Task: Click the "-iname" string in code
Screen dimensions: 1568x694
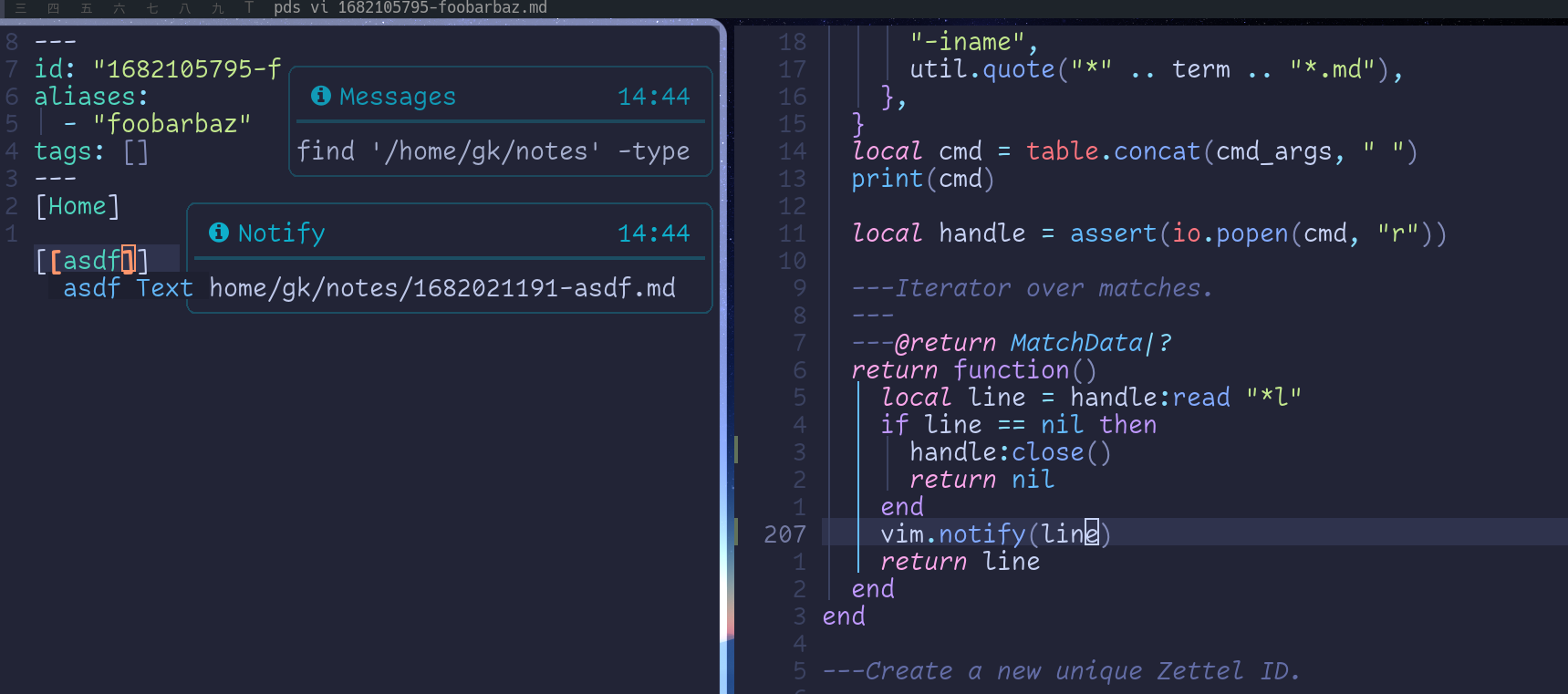Action: click(968, 42)
